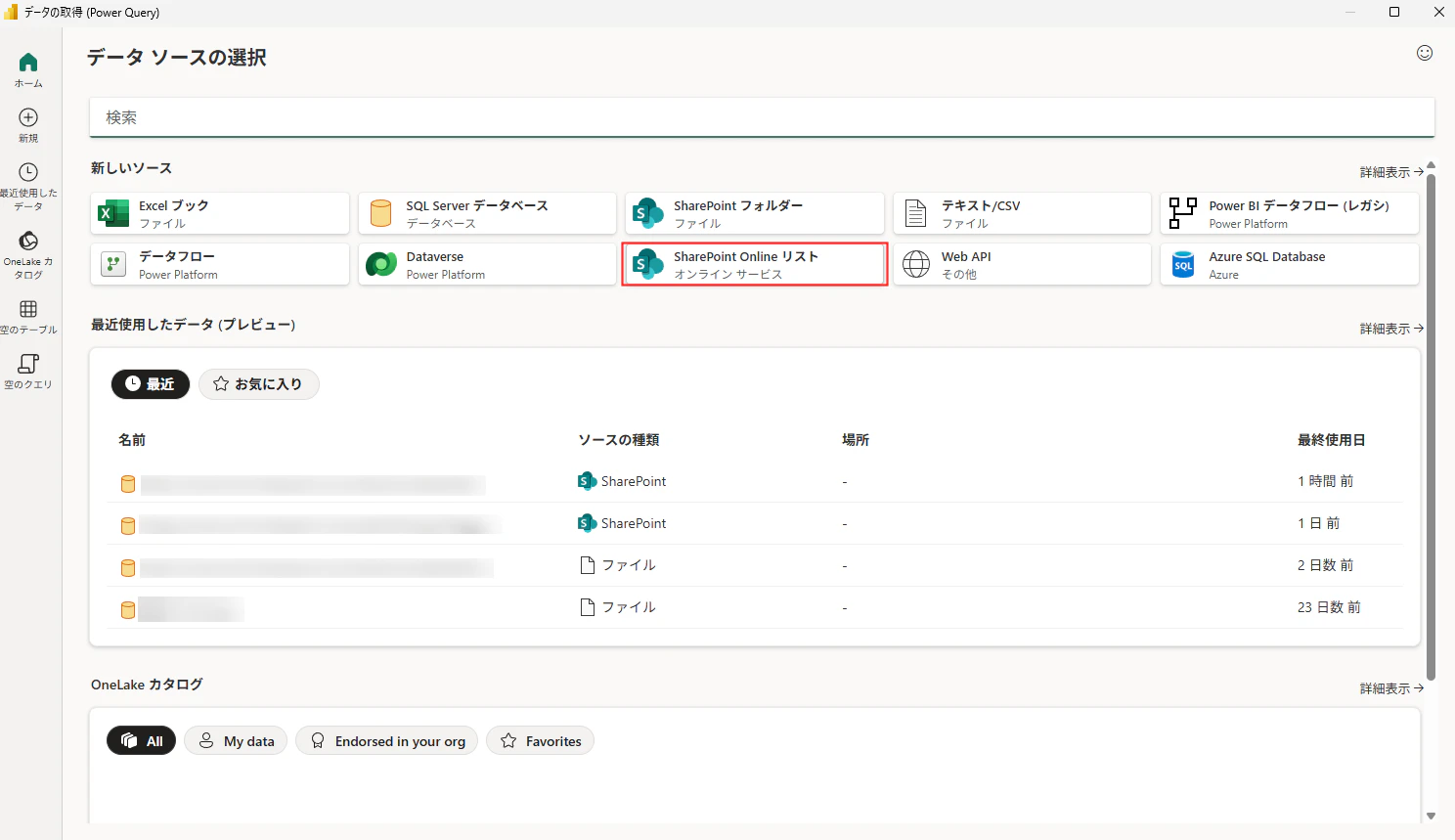1455x840 pixels.
Task: Click 詳細表示 next to 最近使用したデータ
Action: click(x=1391, y=329)
